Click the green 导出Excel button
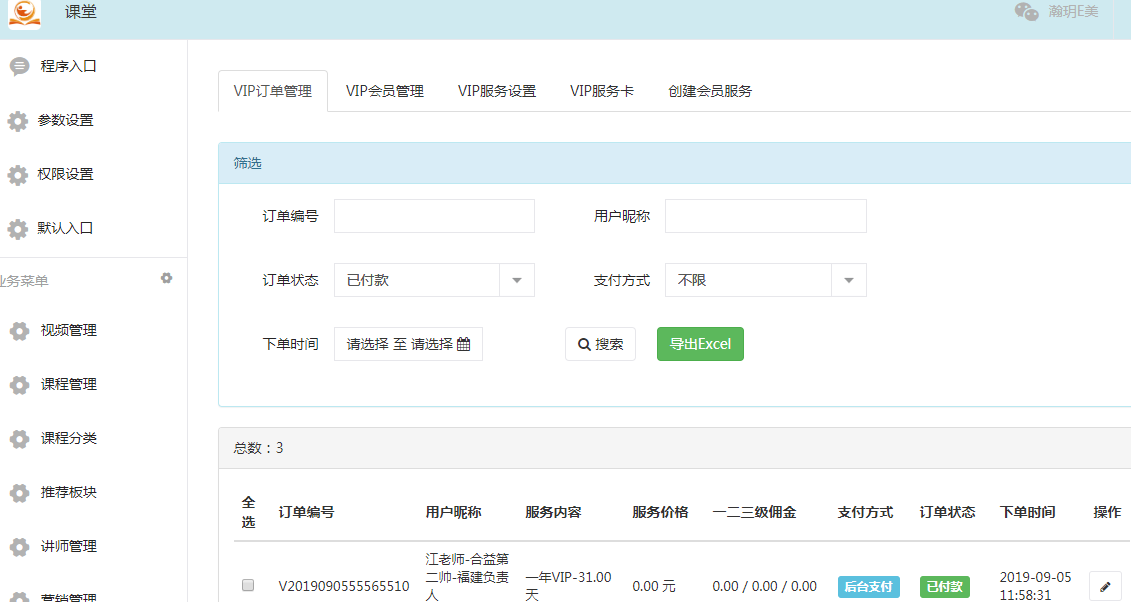Viewport: 1131px width, 602px height. click(700, 344)
